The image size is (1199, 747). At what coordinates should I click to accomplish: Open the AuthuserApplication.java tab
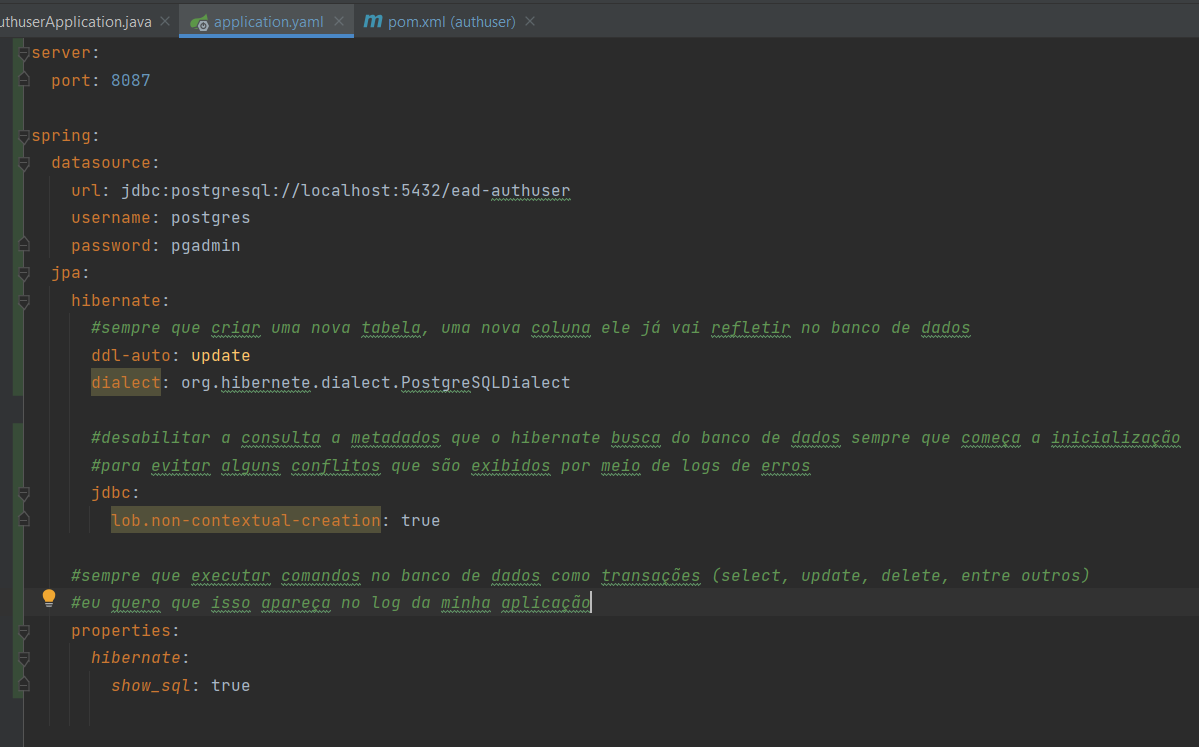coord(75,19)
